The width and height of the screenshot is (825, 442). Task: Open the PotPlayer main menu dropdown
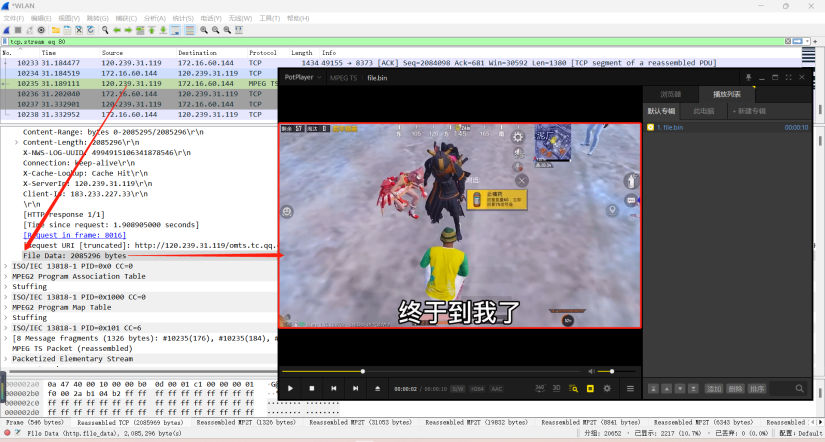(303, 77)
